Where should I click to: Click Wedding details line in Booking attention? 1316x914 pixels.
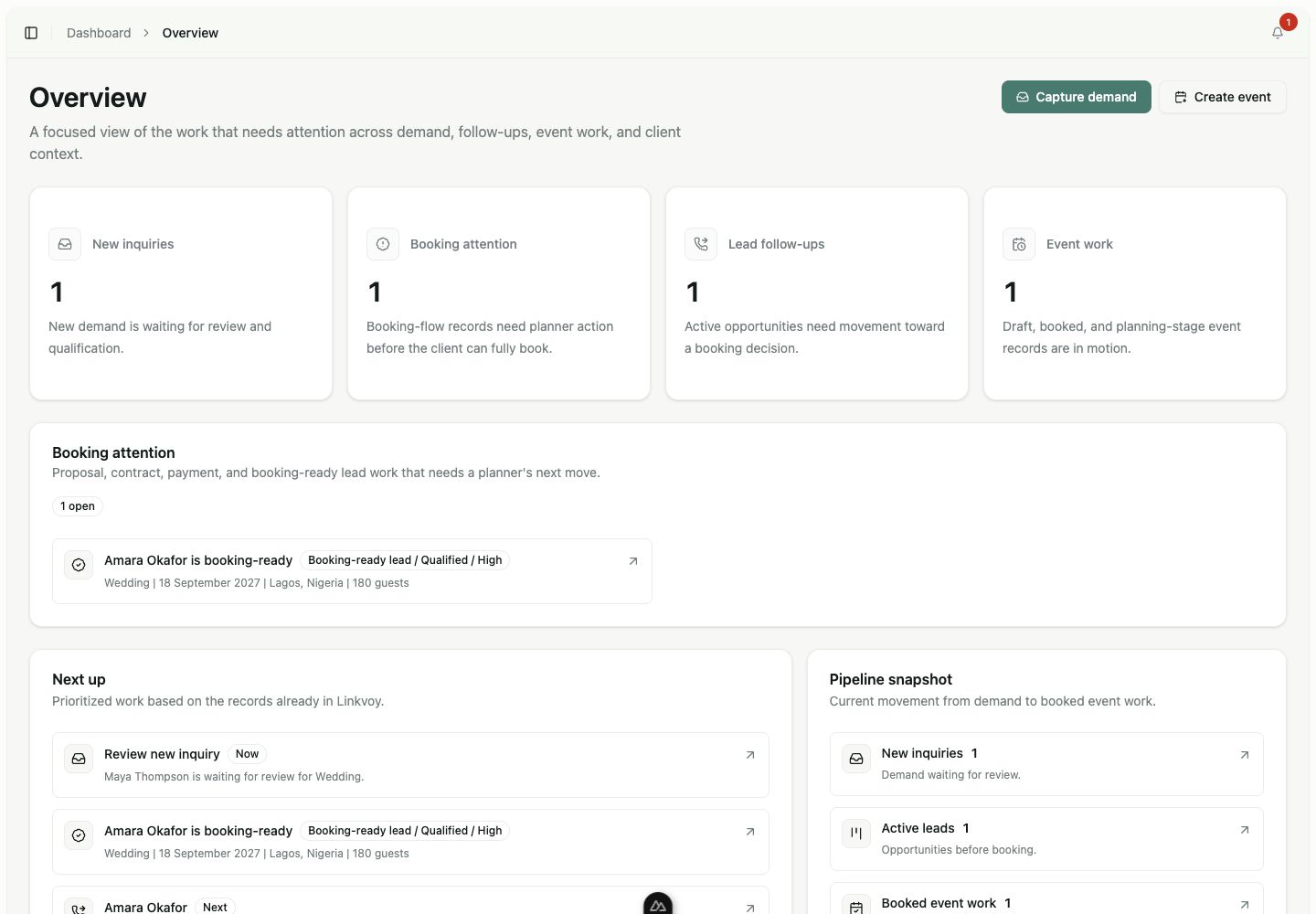(257, 583)
